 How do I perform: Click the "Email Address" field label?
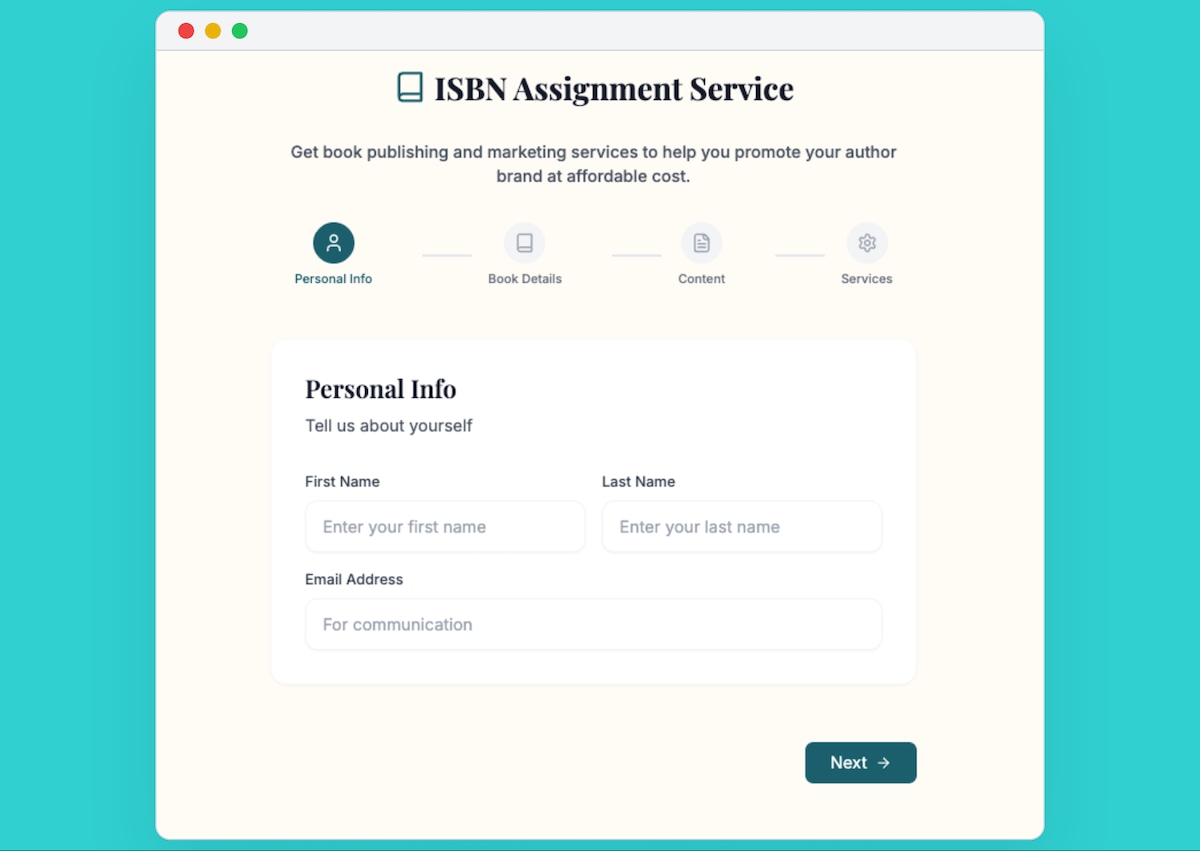click(x=354, y=580)
